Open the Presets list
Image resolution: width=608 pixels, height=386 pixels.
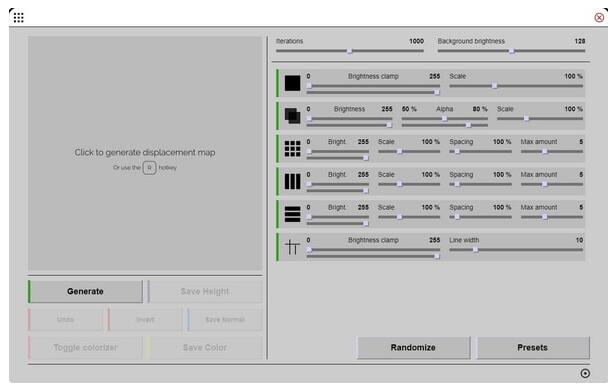[533, 348]
